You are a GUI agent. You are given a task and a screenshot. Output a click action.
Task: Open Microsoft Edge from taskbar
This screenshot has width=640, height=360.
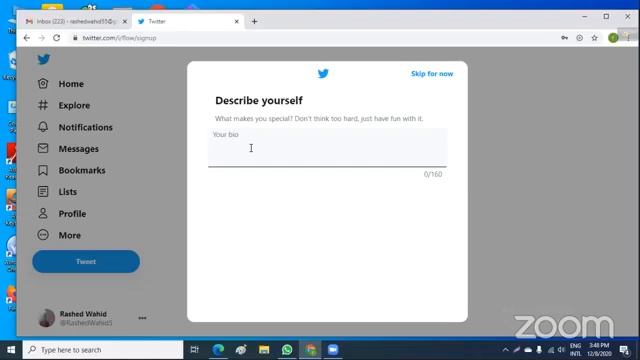coord(218,350)
